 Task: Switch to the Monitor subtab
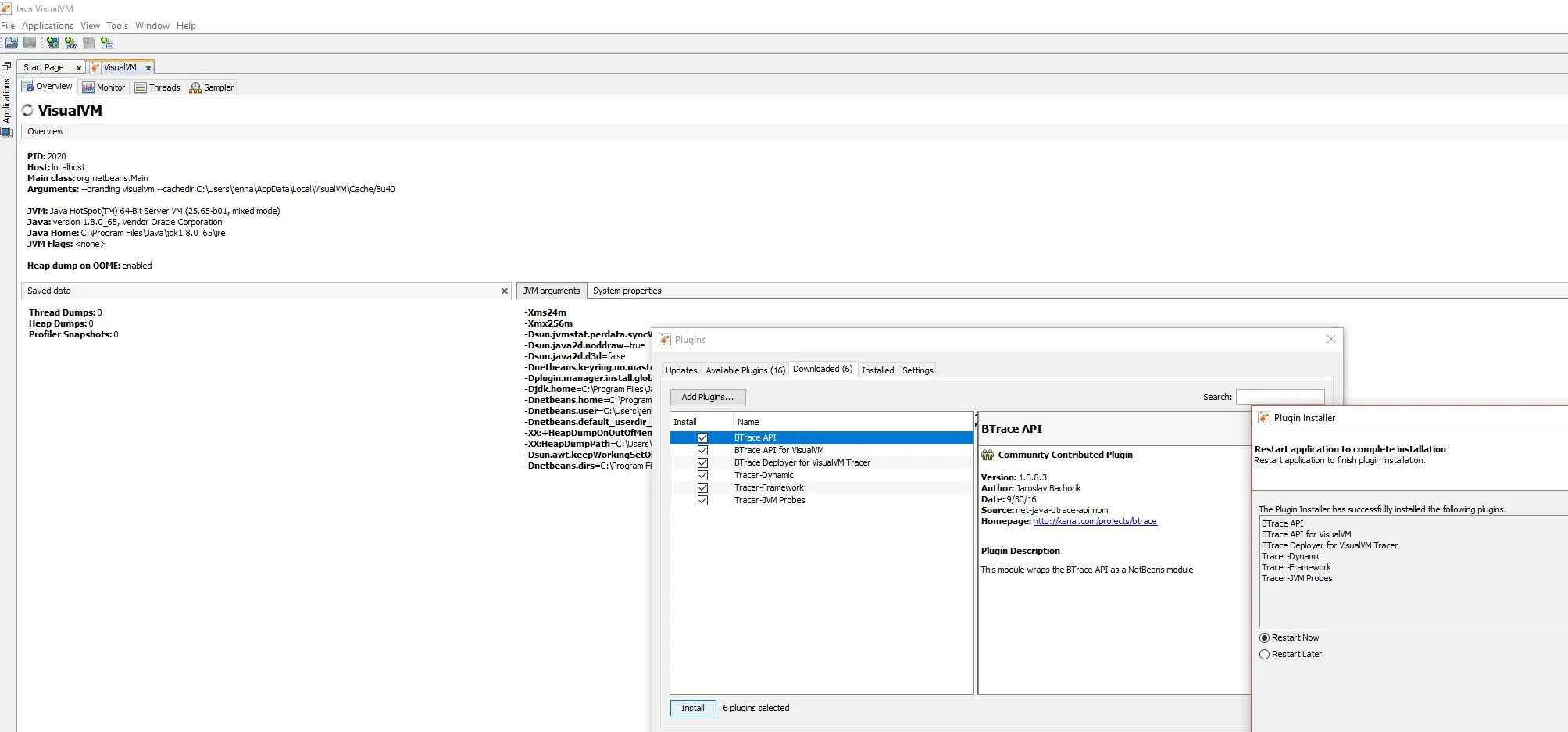(x=104, y=87)
